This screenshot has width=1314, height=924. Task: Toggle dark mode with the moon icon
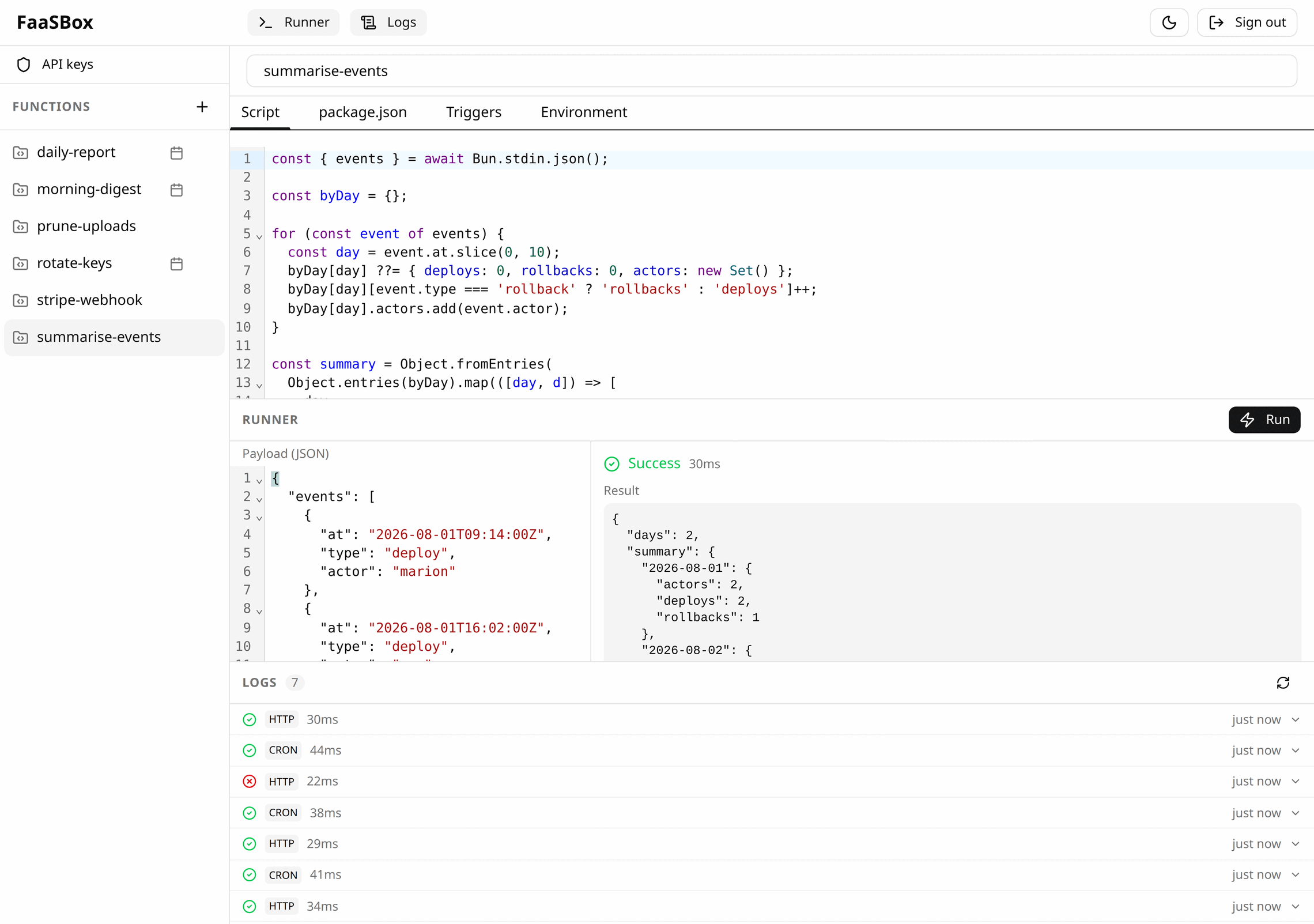[x=1169, y=22]
